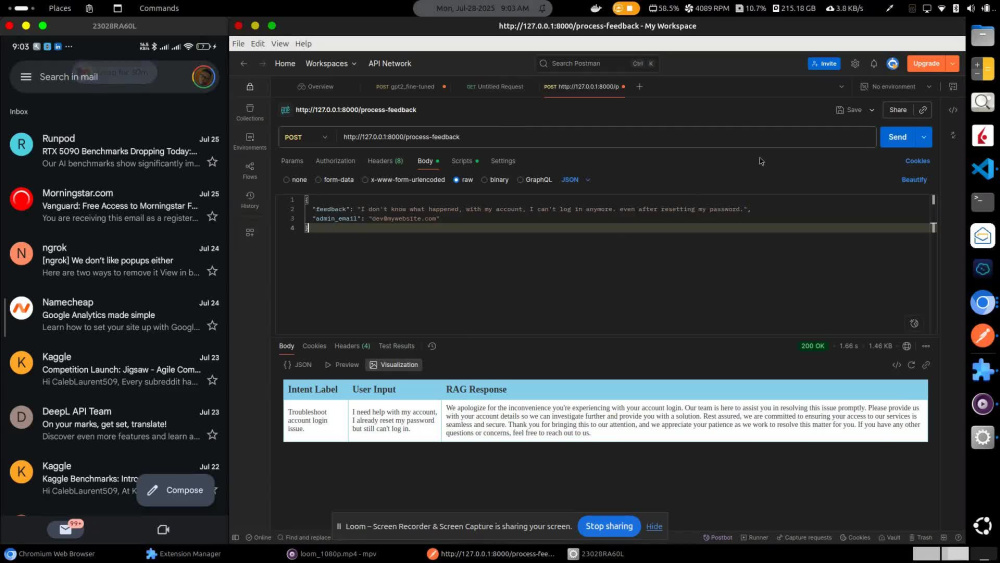Open the request Settings tab
The width and height of the screenshot is (1000, 563).
click(503, 161)
